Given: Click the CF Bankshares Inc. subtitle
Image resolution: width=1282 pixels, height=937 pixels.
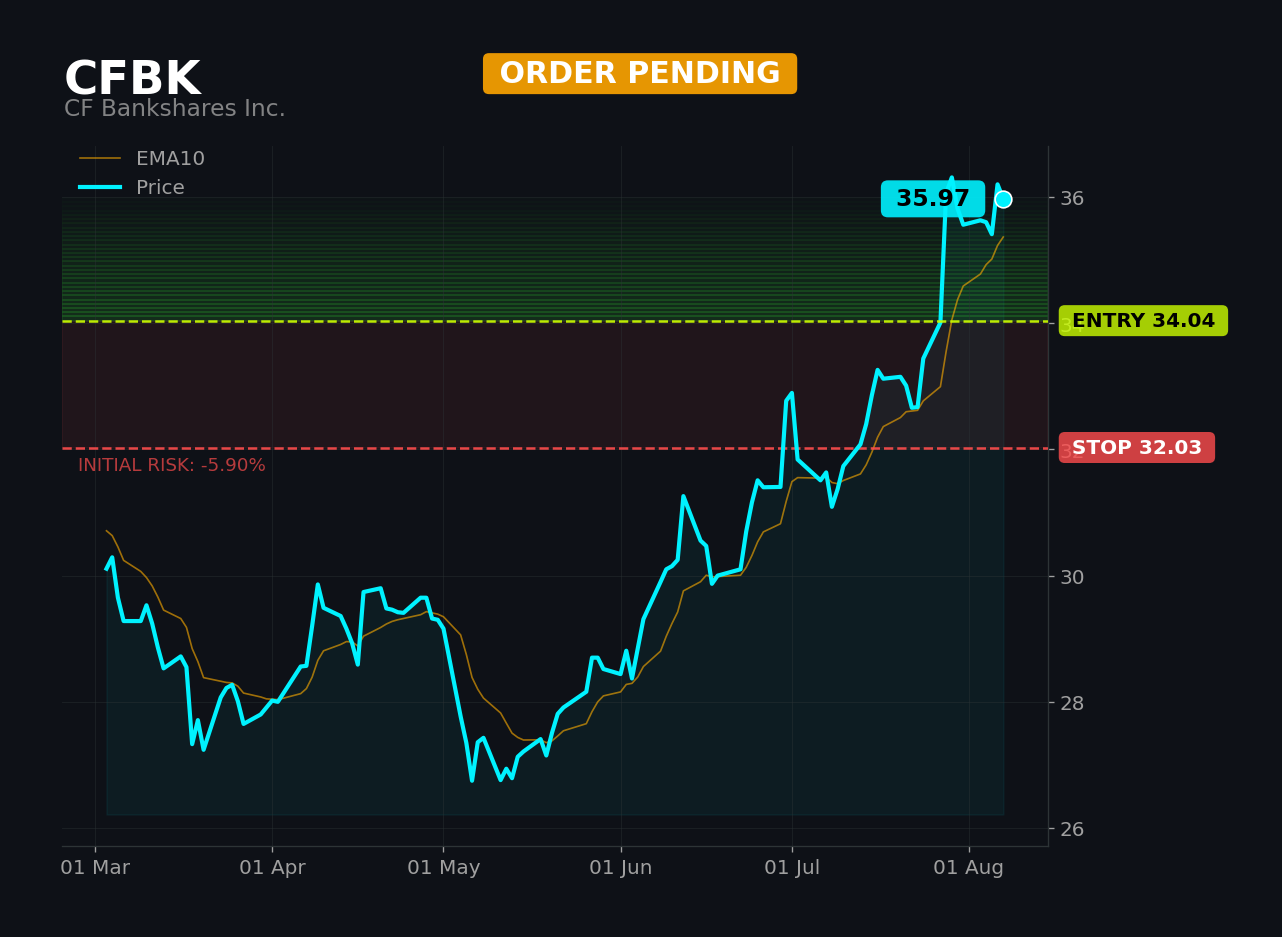Looking at the screenshot, I should tap(175, 109).
